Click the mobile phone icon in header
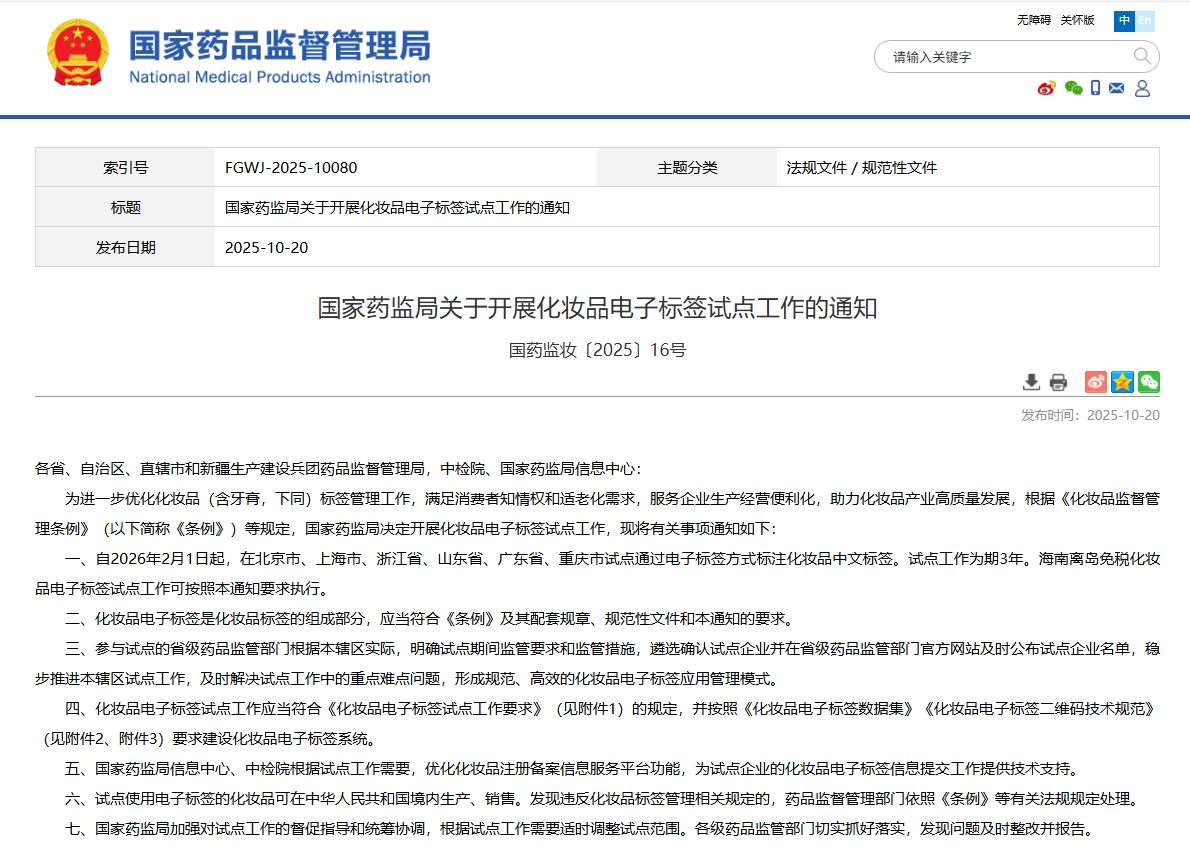 coord(1096,88)
